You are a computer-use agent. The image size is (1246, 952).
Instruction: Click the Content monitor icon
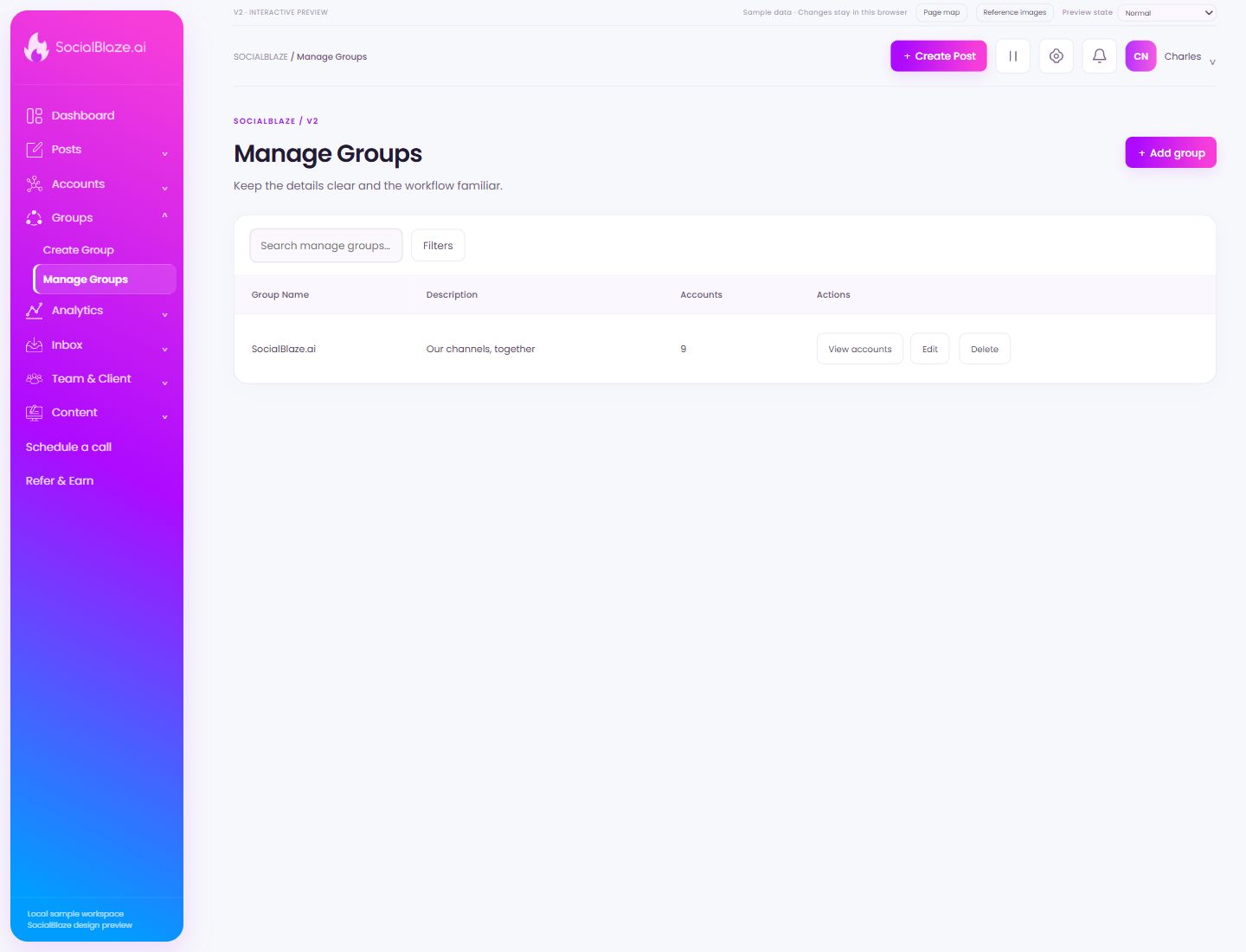[x=35, y=413]
